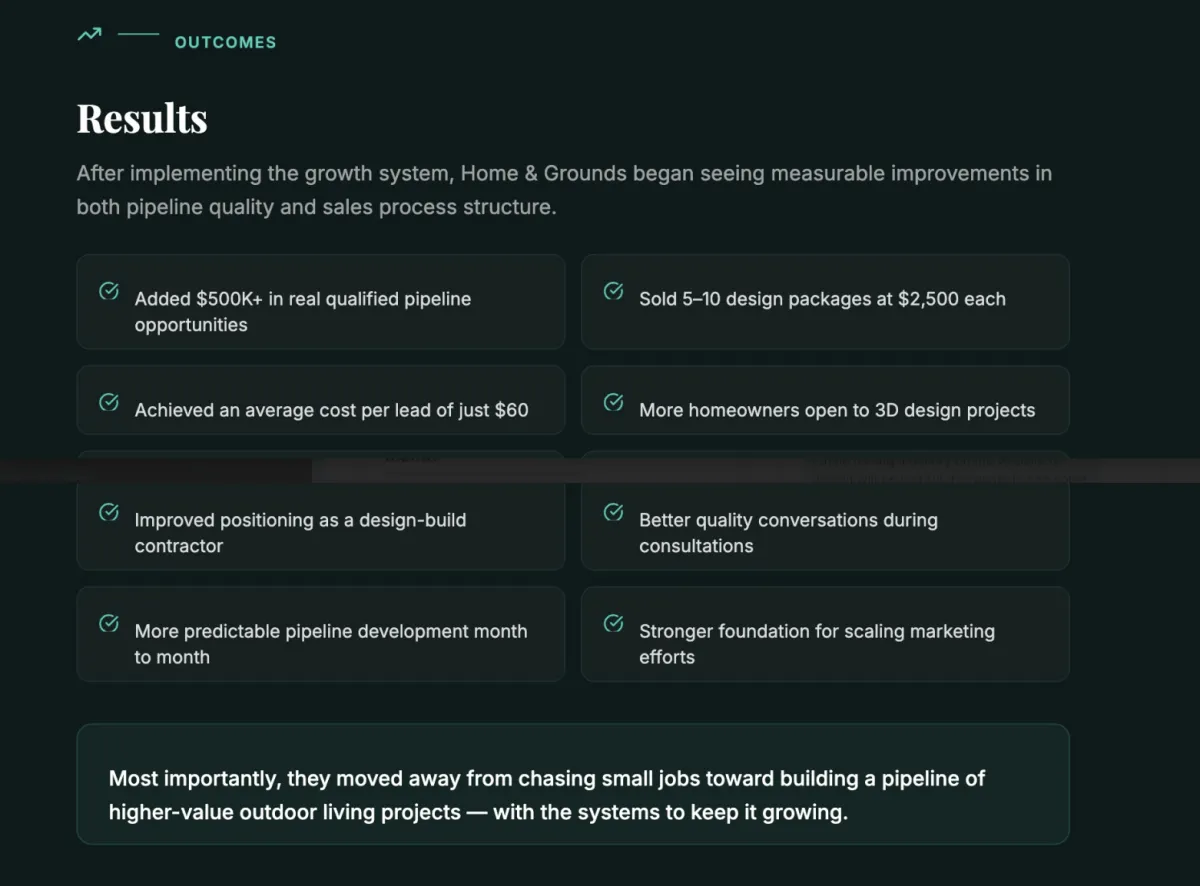Image resolution: width=1200 pixels, height=886 pixels.
Task: Click check icon next to $500K+ pipeline item
Action: click(x=109, y=291)
